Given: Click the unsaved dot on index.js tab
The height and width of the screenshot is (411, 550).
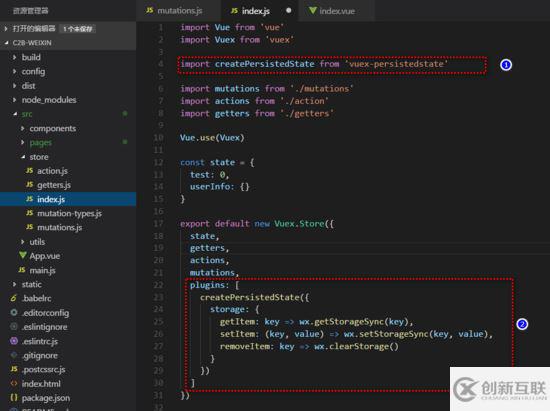Looking at the screenshot, I should [288, 11].
